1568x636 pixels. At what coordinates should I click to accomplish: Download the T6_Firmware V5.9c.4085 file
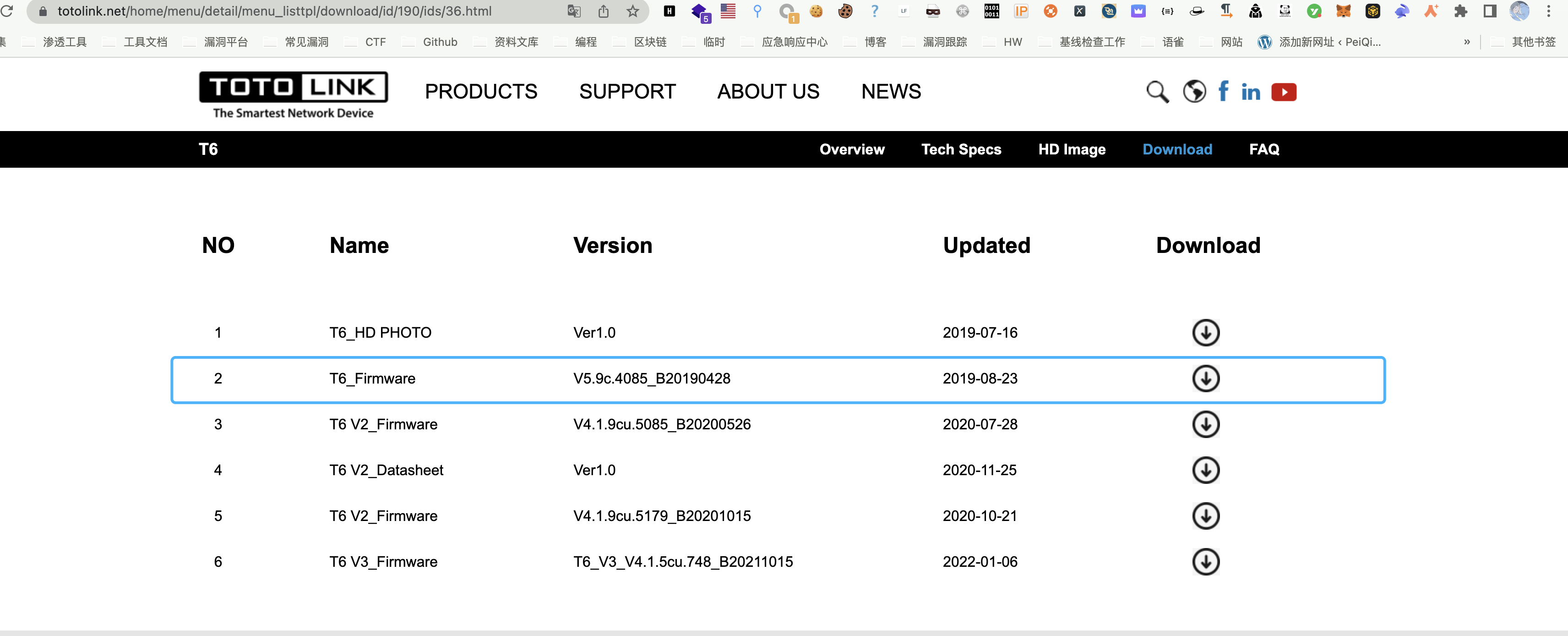pos(1205,378)
